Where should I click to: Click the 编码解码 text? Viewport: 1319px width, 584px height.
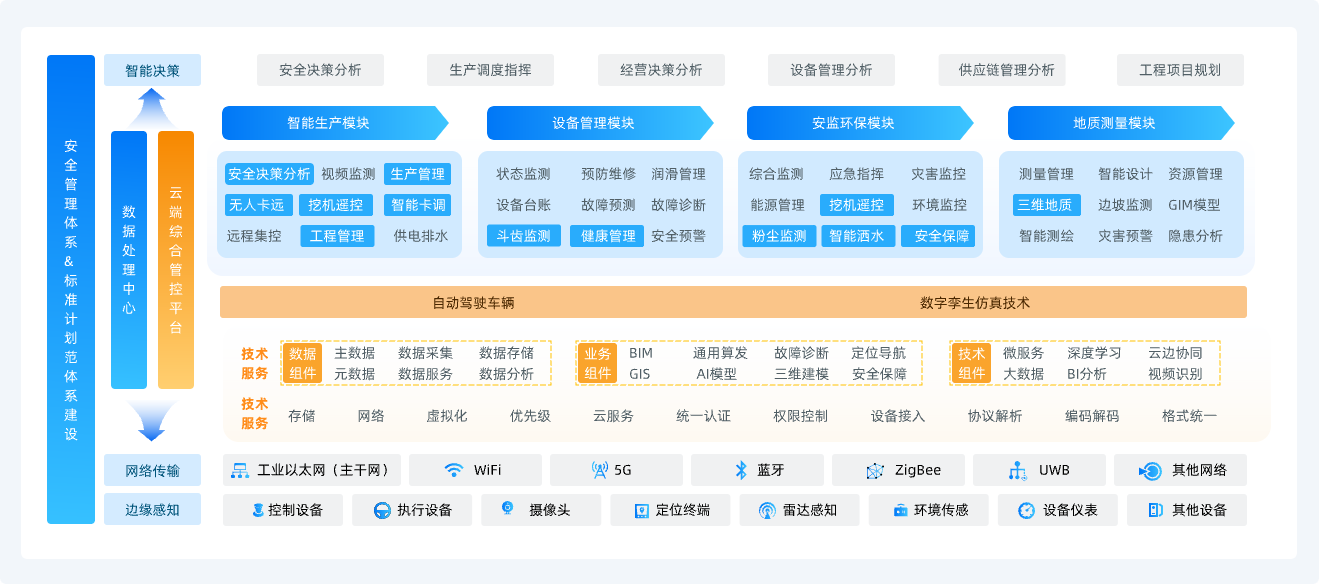(1092, 416)
